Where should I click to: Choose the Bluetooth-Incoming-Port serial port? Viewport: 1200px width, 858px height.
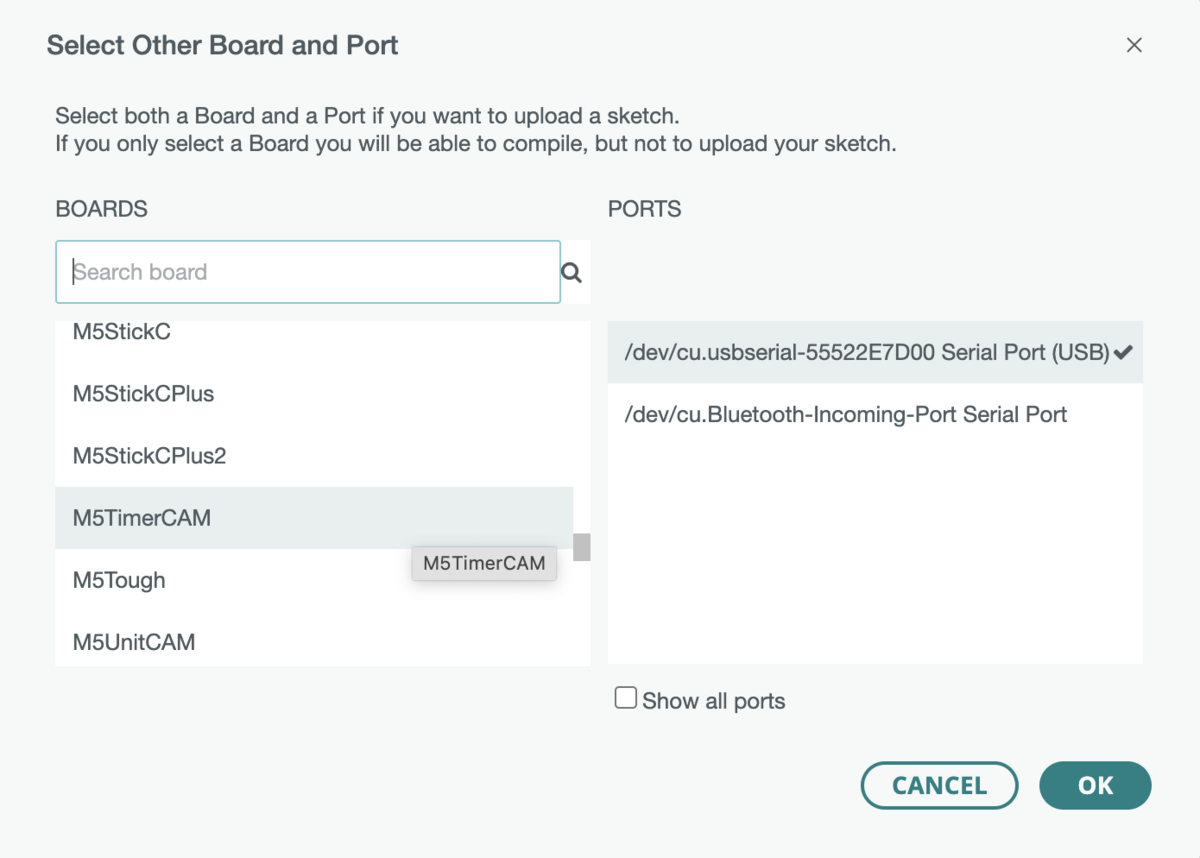point(846,414)
